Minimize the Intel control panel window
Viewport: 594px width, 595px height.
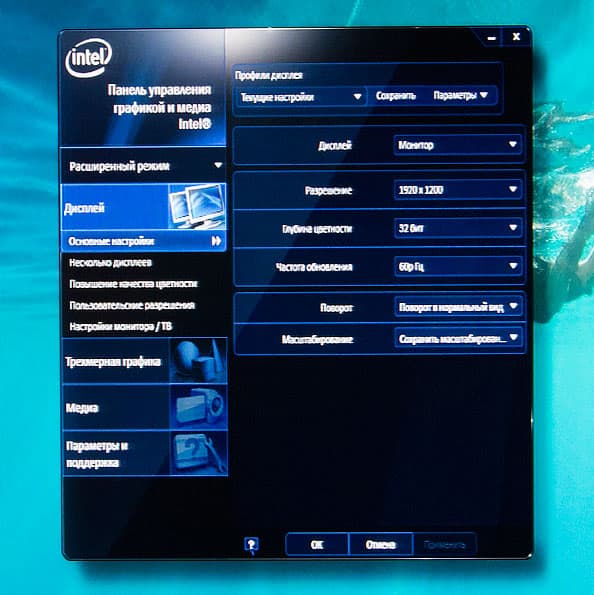[492, 38]
